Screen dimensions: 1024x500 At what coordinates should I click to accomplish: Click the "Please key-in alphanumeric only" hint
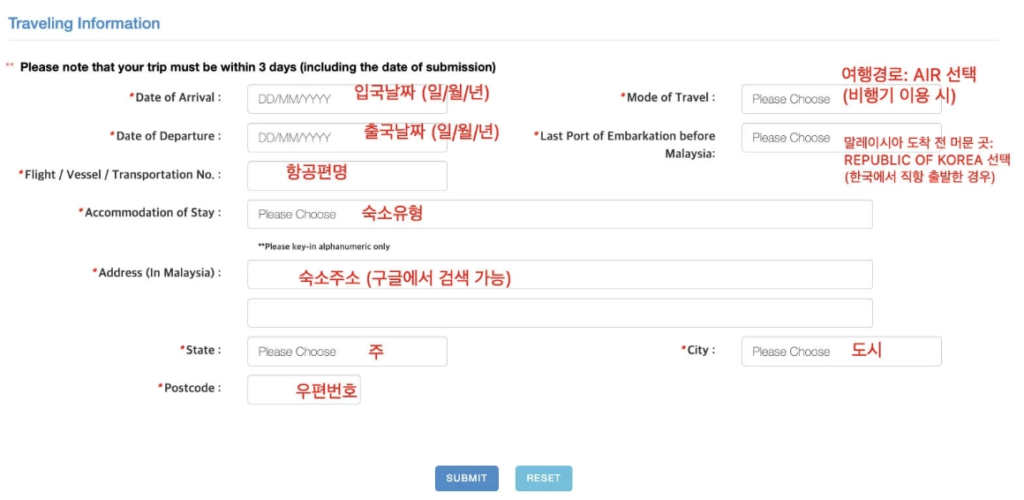point(324,246)
